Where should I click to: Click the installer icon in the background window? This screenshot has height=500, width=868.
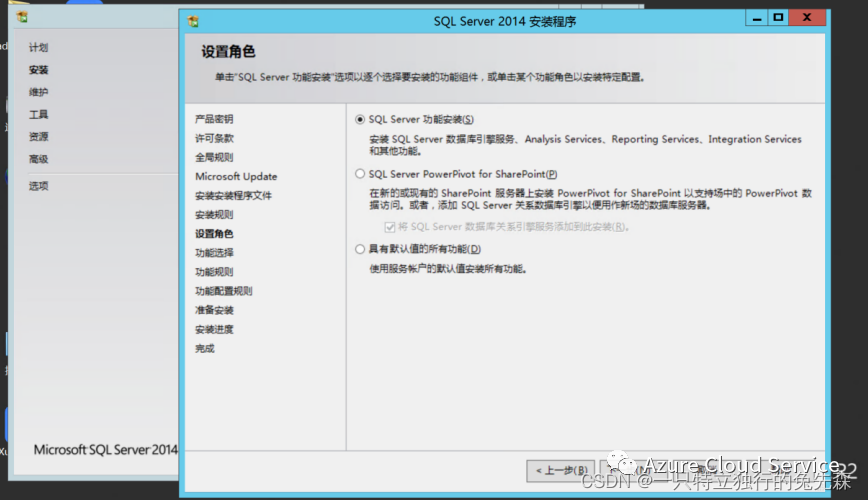coord(22,17)
